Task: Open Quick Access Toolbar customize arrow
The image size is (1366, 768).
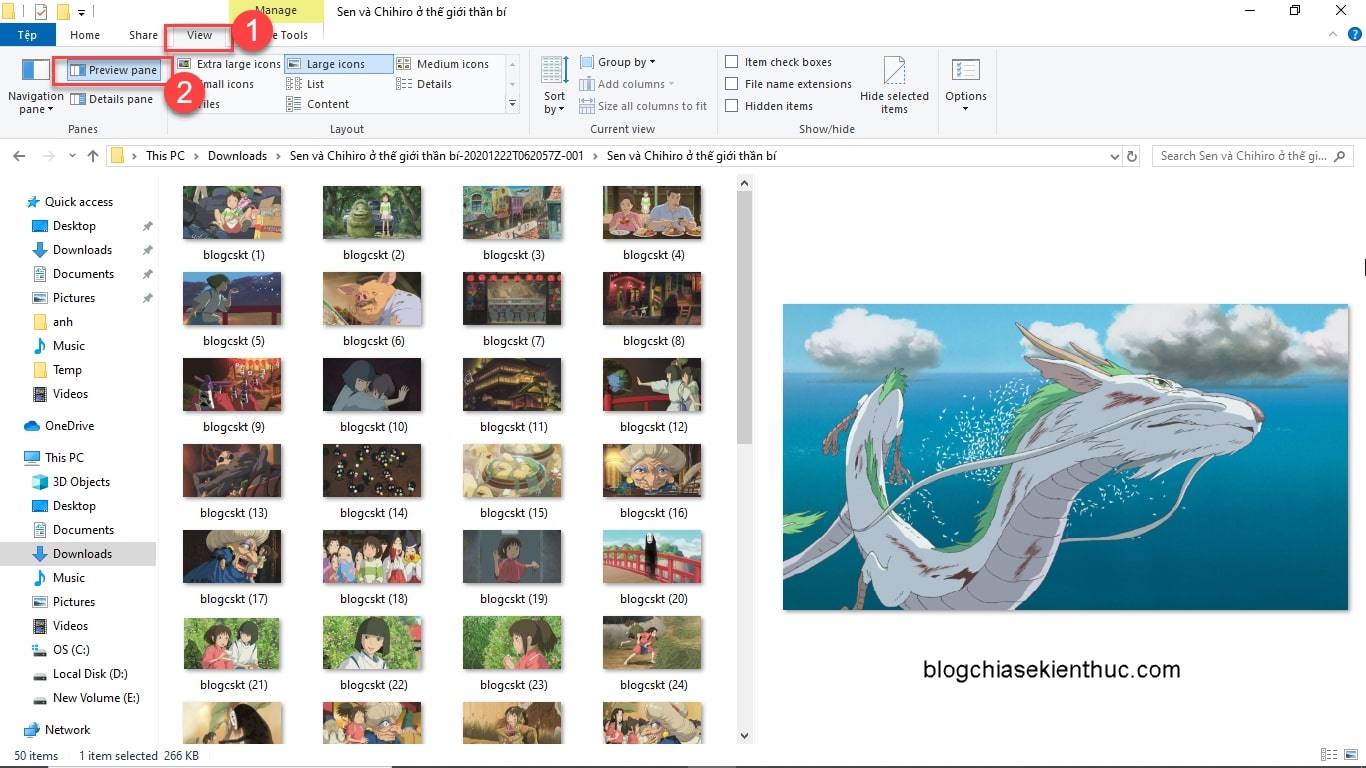Action: (x=82, y=12)
